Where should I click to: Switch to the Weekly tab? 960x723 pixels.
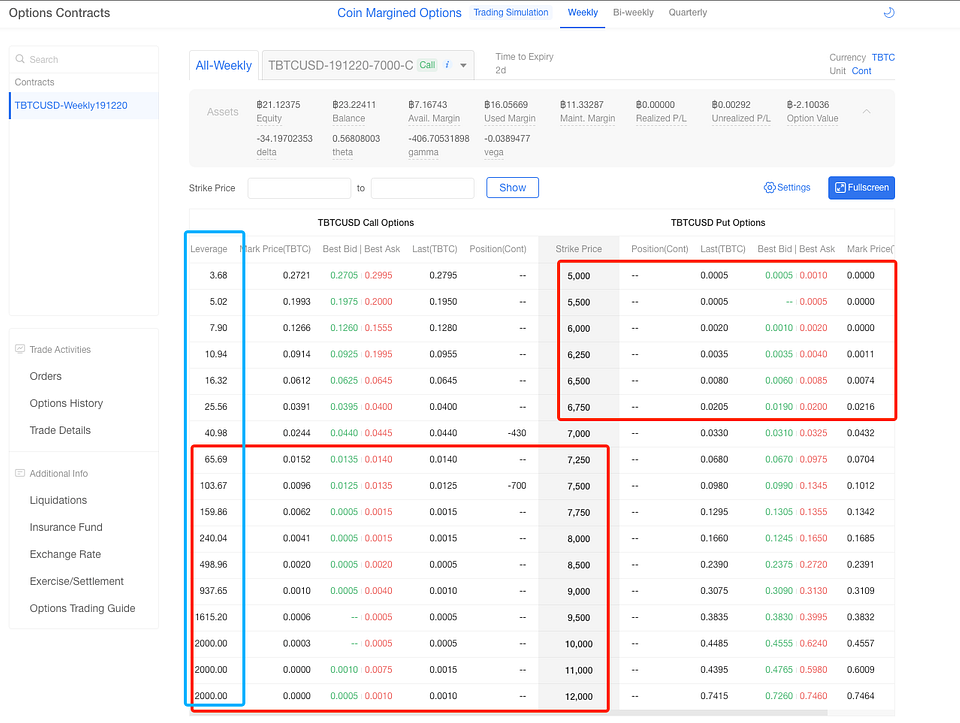pyautogui.click(x=582, y=12)
